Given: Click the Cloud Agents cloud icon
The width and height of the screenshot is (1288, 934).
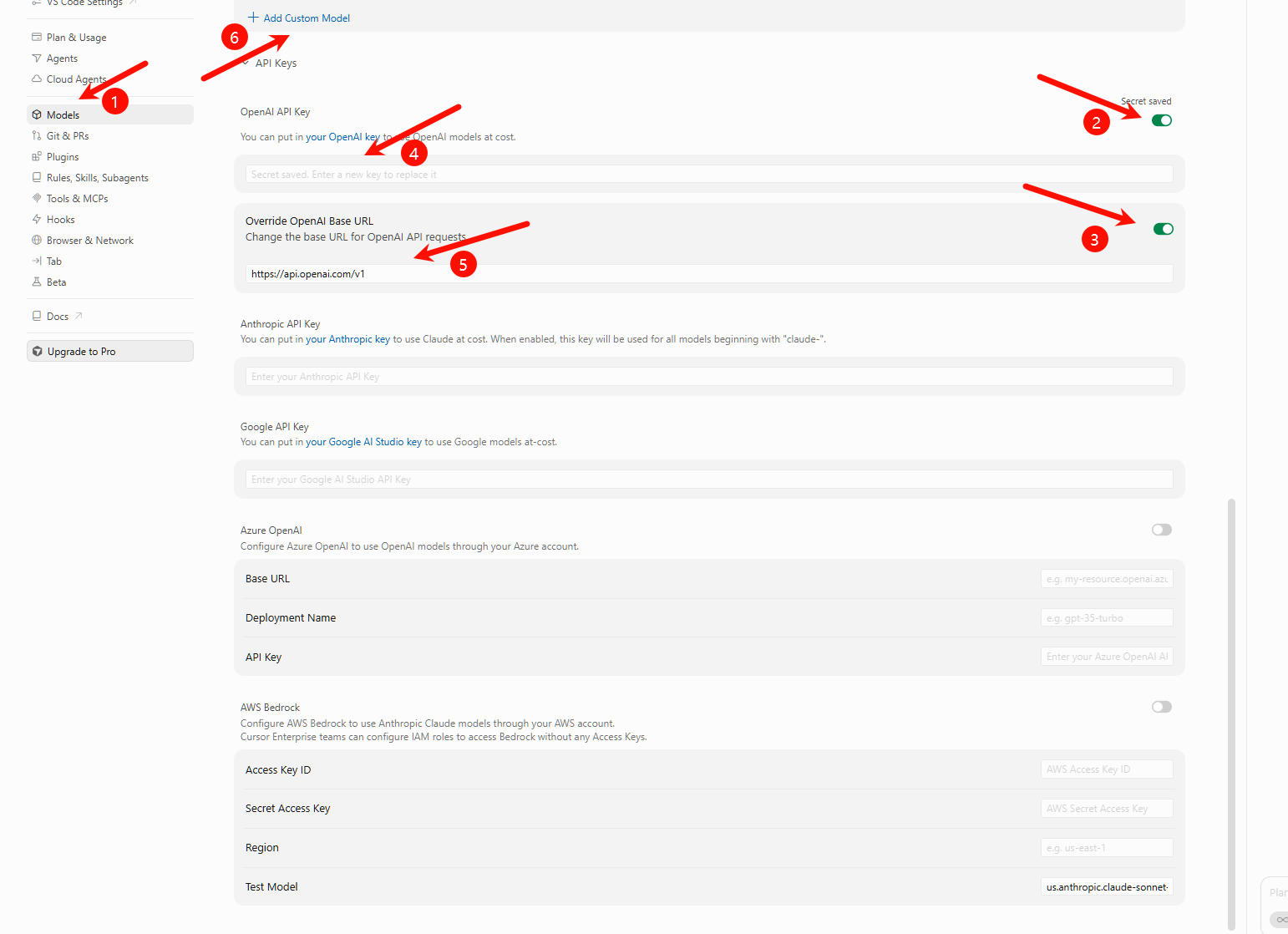Looking at the screenshot, I should 37,79.
